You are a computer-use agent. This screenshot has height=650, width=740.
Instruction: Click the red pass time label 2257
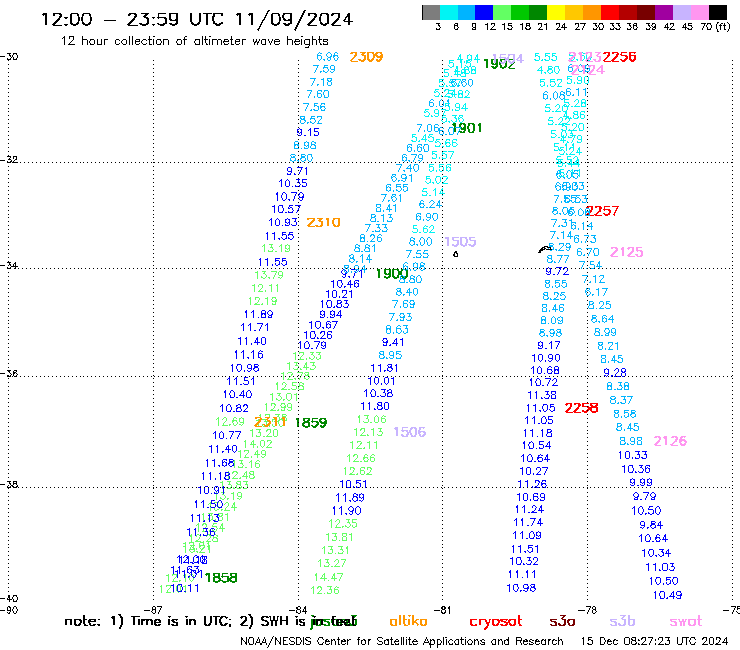click(602, 211)
